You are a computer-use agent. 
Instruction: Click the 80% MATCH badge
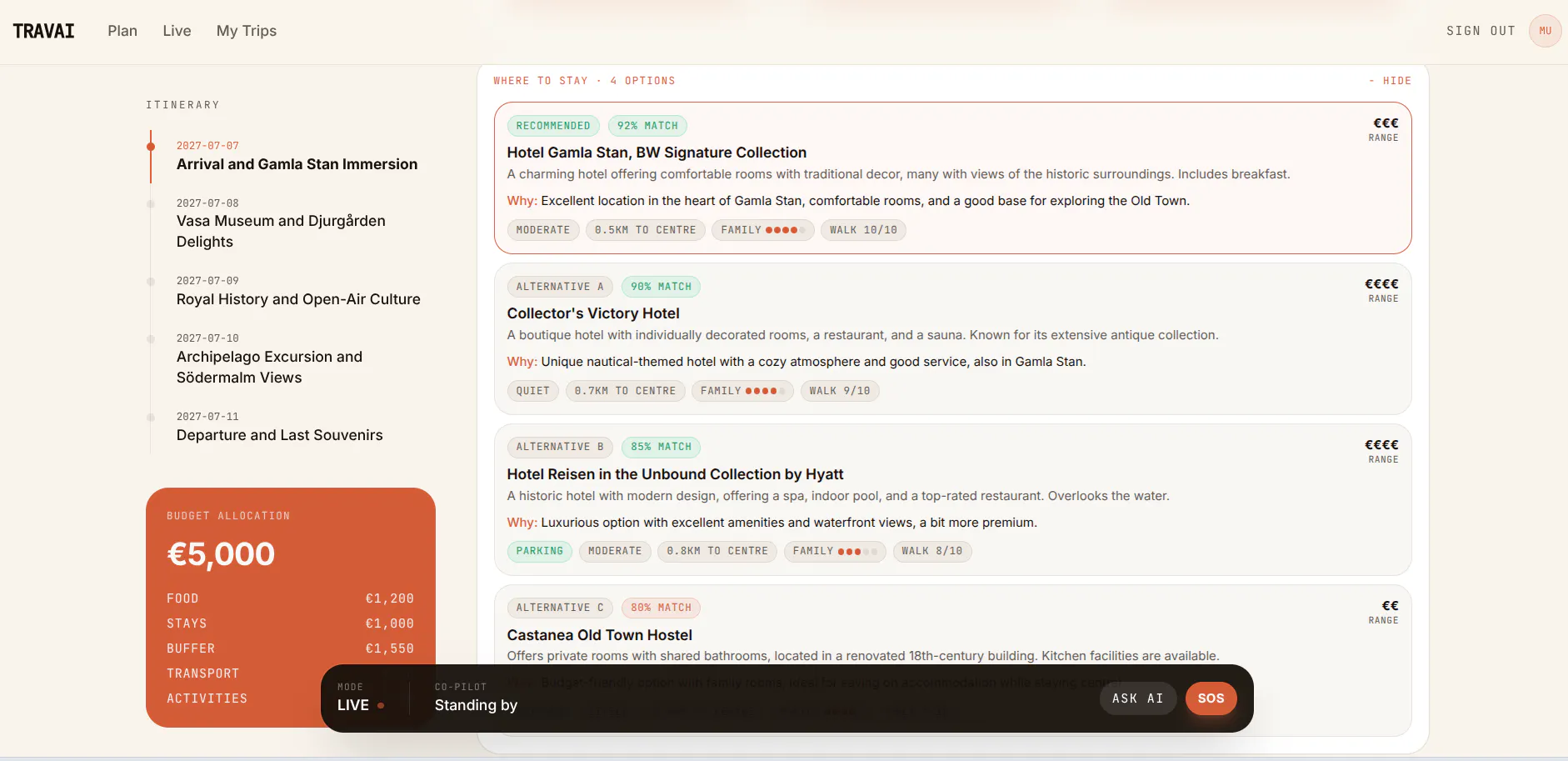(x=661, y=608)
